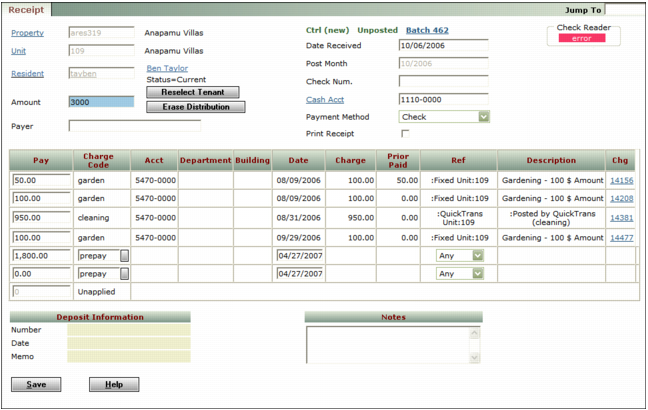648x410 pixels.
Task: Open Help for this form
Action: (x=114, y=385)
